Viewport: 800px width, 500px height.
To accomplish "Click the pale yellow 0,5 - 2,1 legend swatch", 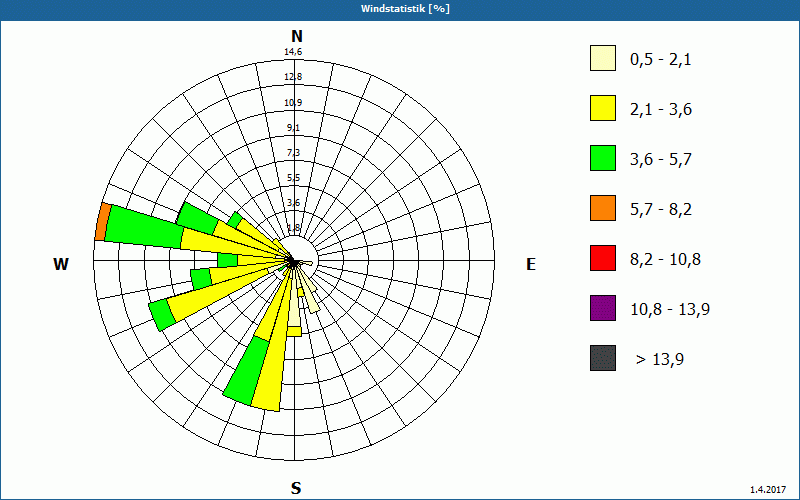I will click(603, 58).
